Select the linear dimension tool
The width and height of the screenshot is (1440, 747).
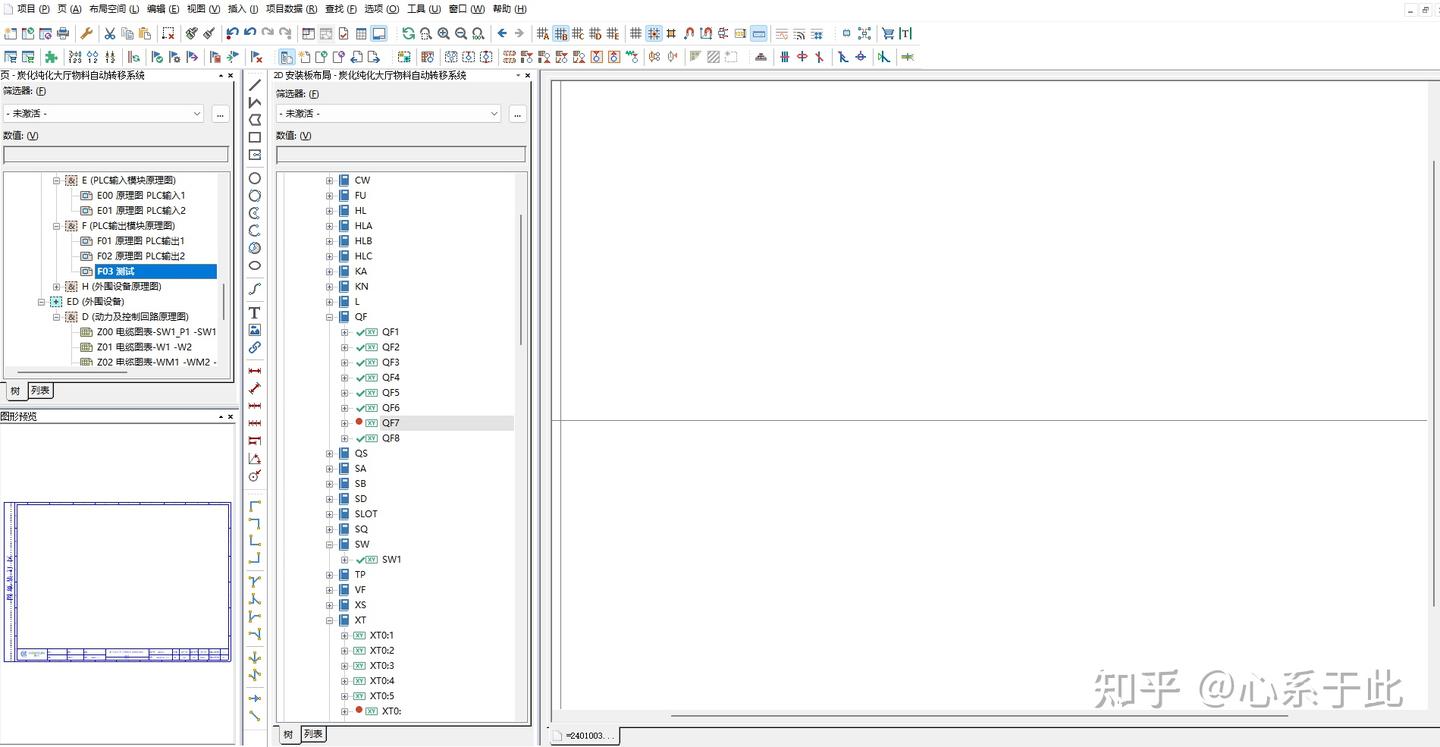tap(255, 371)
